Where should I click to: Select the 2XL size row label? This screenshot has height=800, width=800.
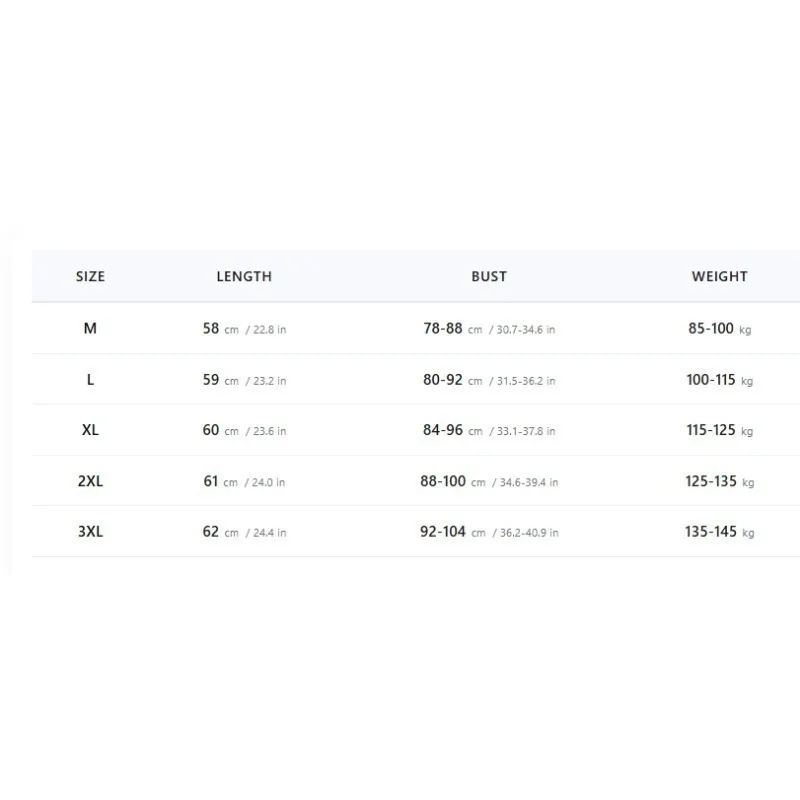(90, 481)
